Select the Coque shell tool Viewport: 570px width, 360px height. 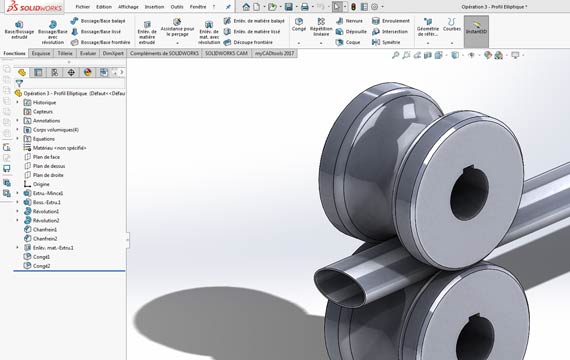(x=348, y=42)
